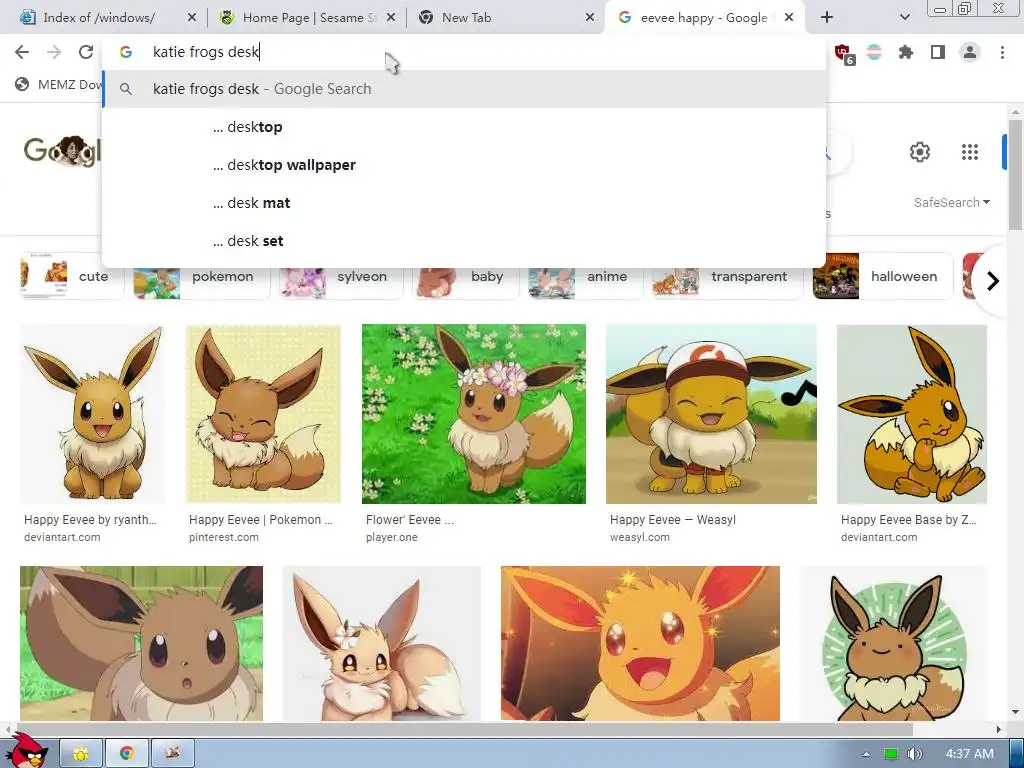1024x768 pixels.
Task: Open the uBlock Origin extension icon
Action: (x=843, y=53)
